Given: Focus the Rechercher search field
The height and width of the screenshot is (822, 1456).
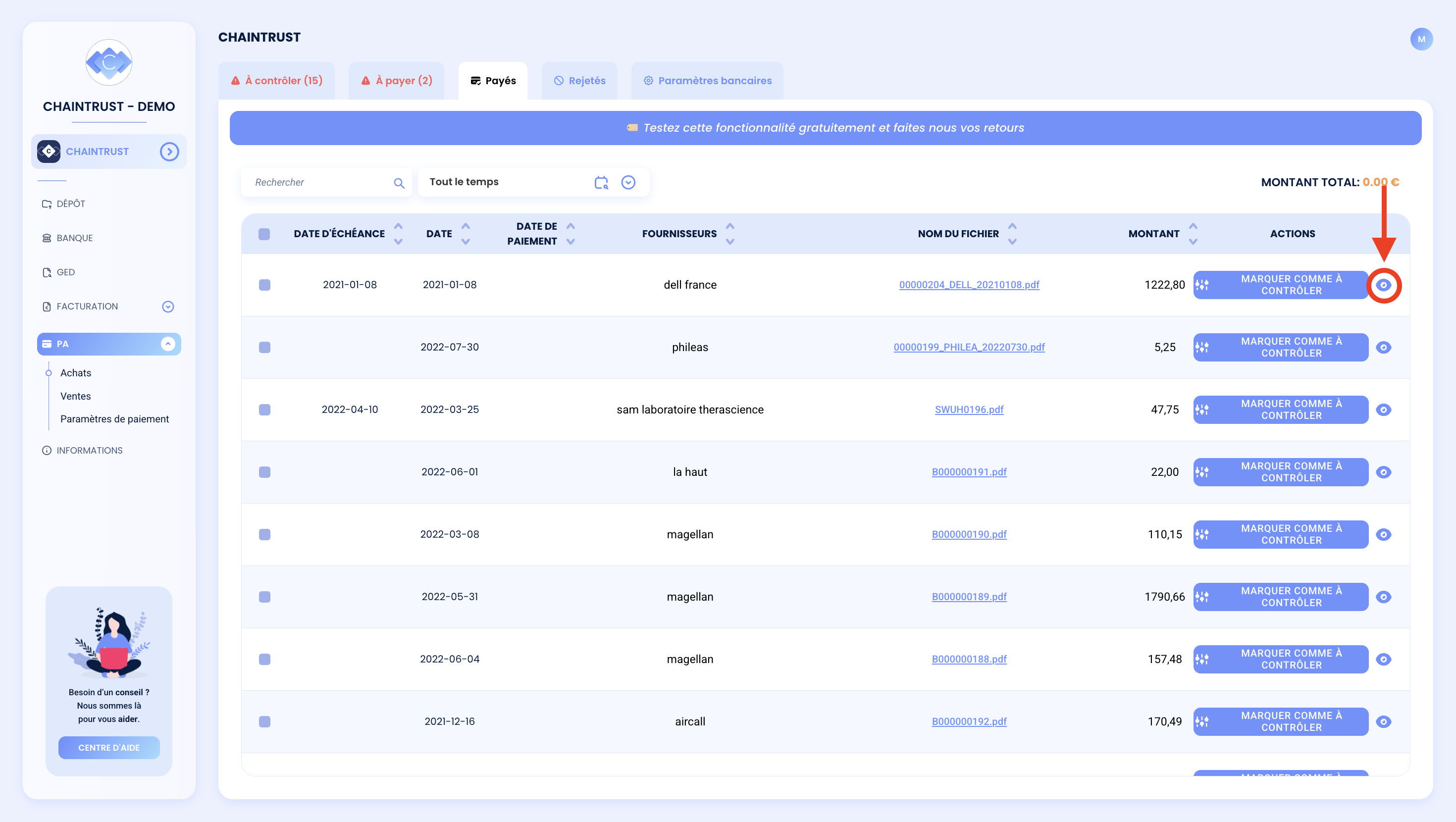Looking at the screenshot, I should click(x=320, y=182).
